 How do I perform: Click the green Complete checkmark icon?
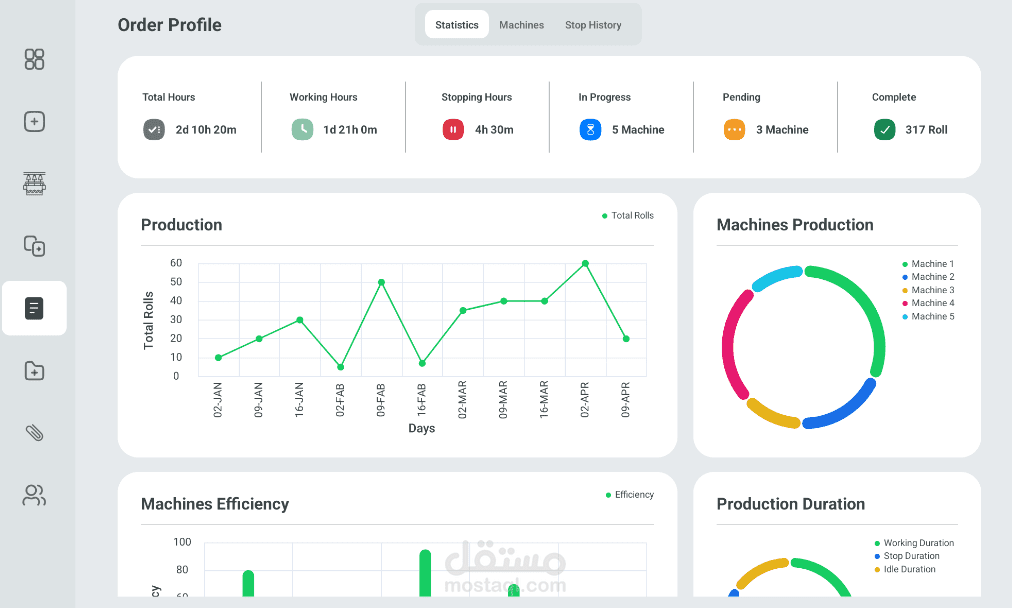[x=885, y=130]
